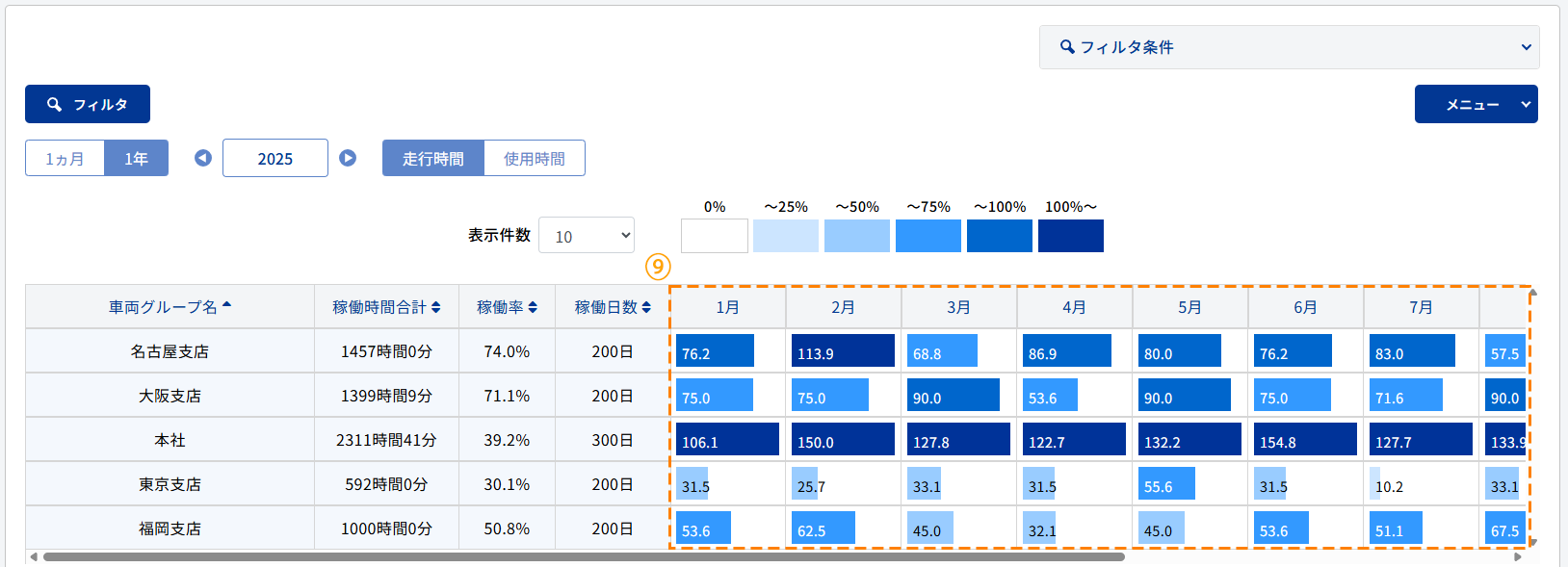This screenshot has height=567, width=1568.
Task: Open the 表示件数 dropdown
Action: 586,236
